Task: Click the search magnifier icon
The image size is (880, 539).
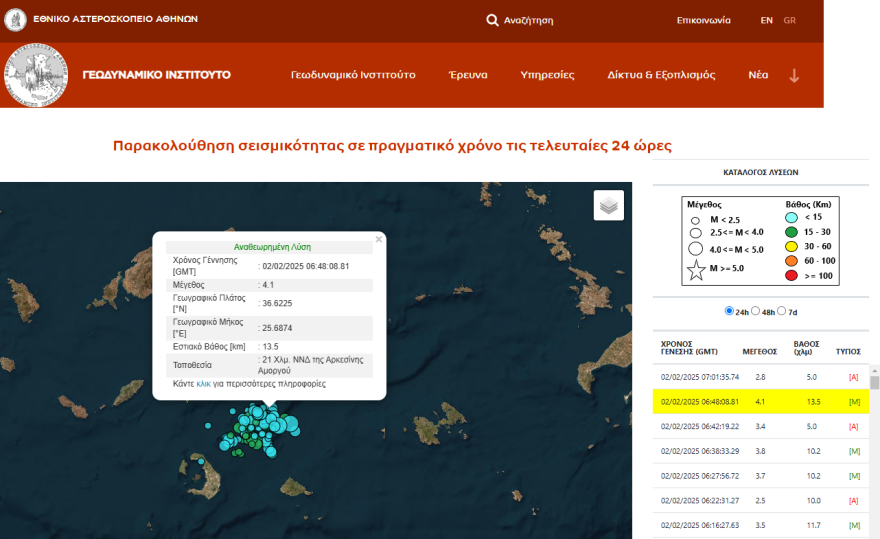Action: pos(492,20)
